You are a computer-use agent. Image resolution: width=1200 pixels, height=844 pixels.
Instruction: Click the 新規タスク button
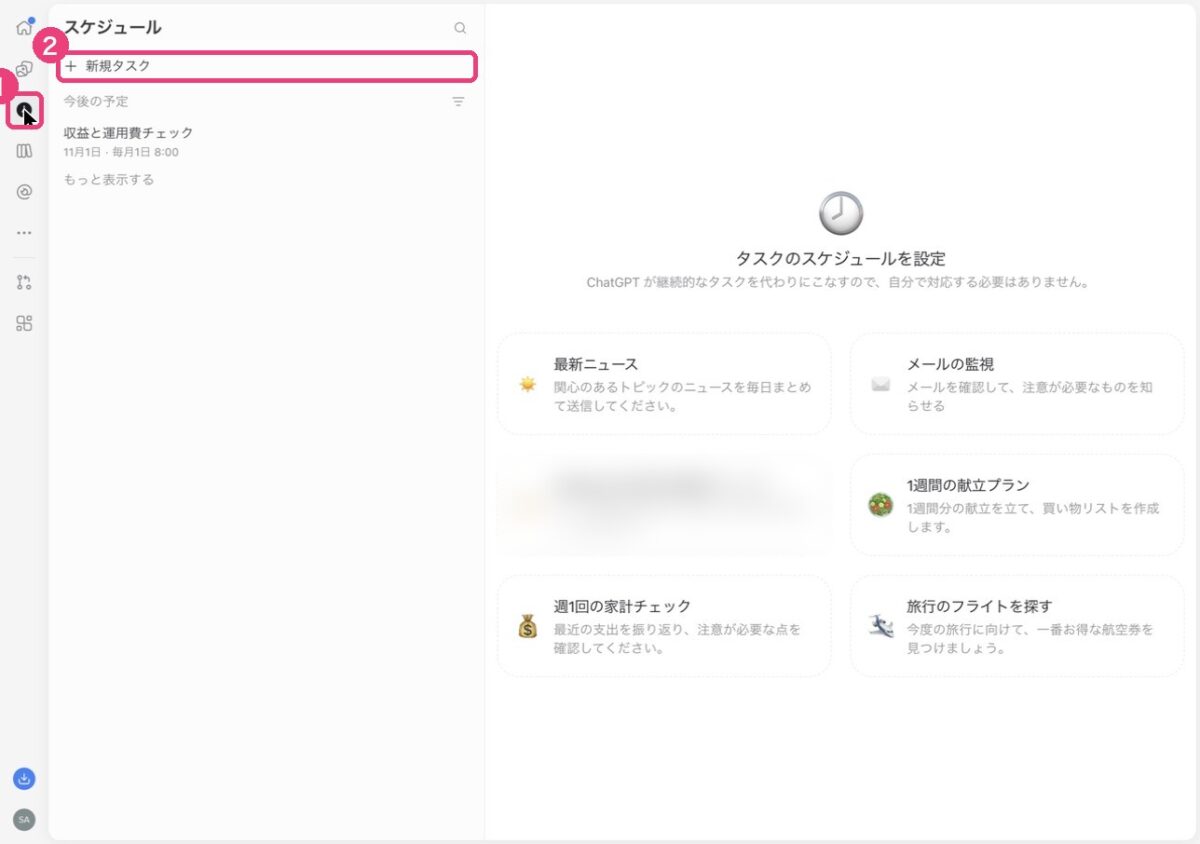pos(266,66)
